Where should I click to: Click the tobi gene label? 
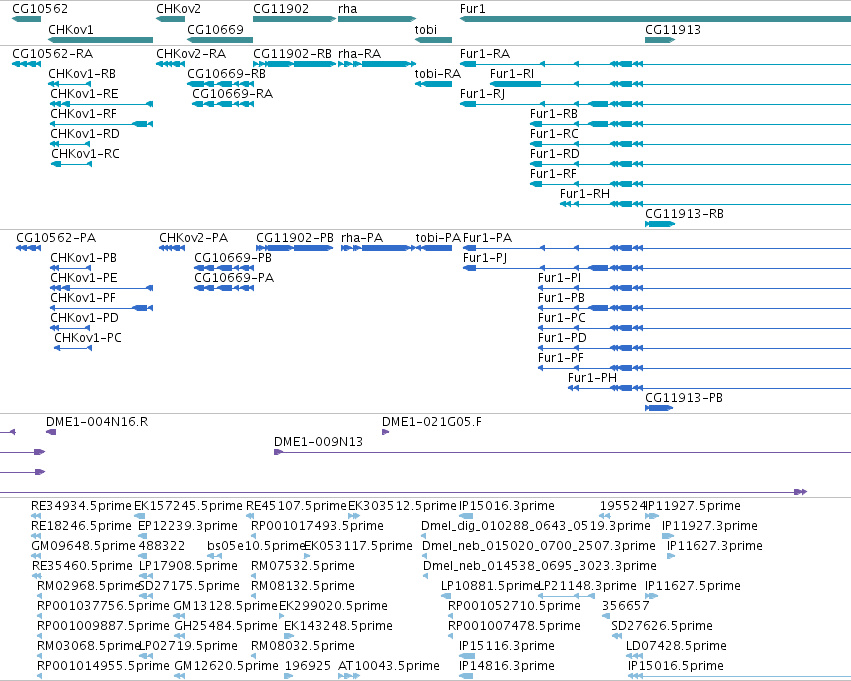(x=426, y=29)
